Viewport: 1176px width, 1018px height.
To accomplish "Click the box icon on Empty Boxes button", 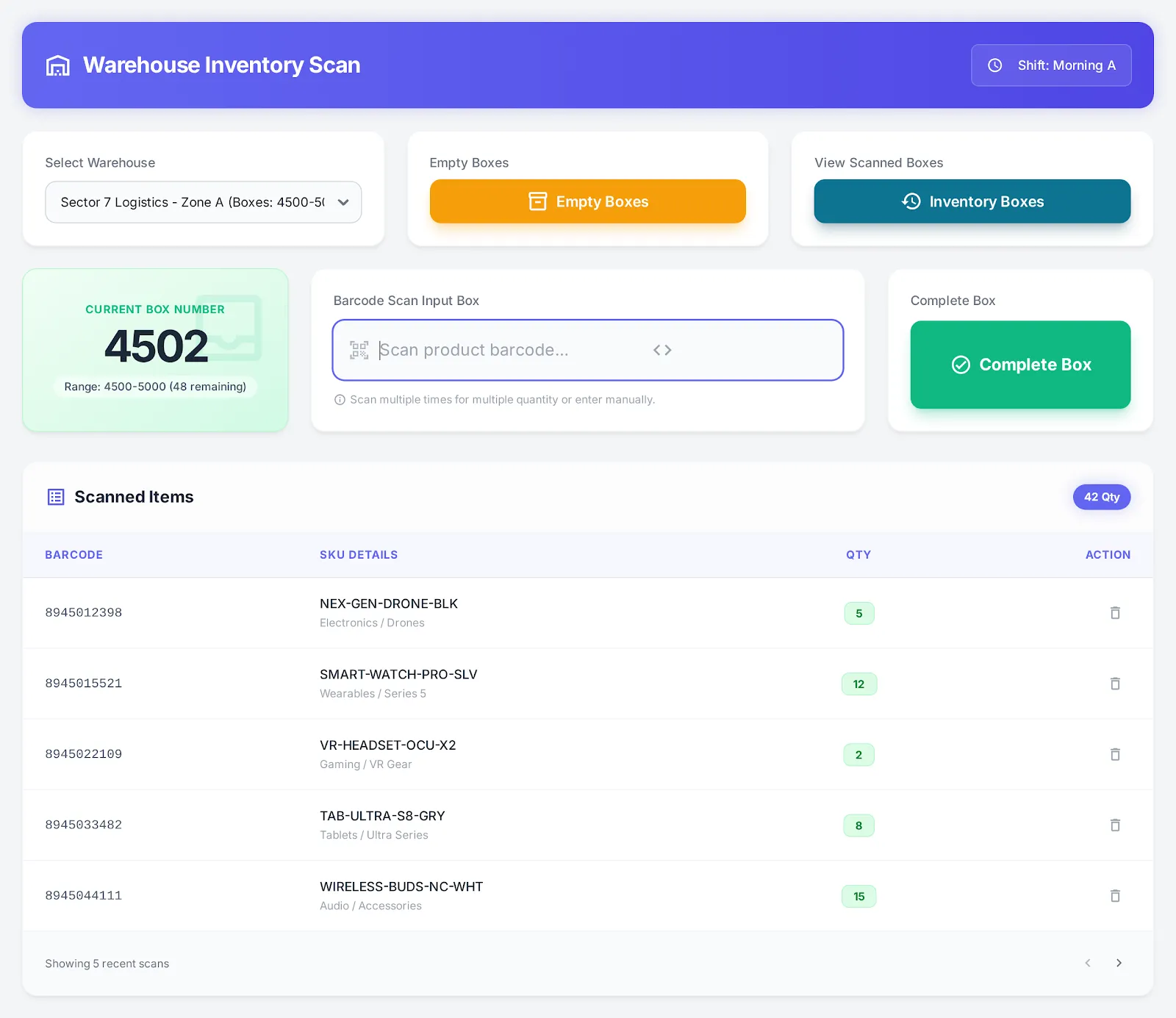I will point(539,201).
